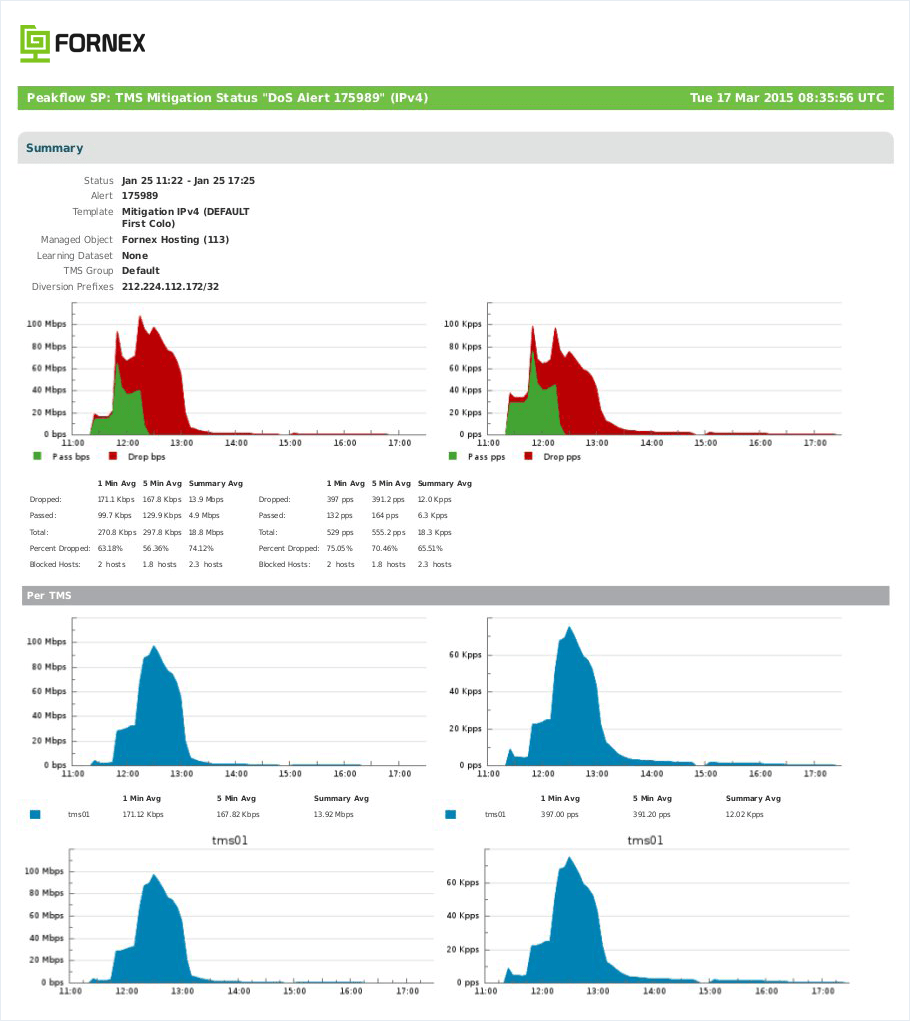Viewport: 910px width, 1021px height.
Task: Click the Fornex logo icon
Action: pos(34,44)
